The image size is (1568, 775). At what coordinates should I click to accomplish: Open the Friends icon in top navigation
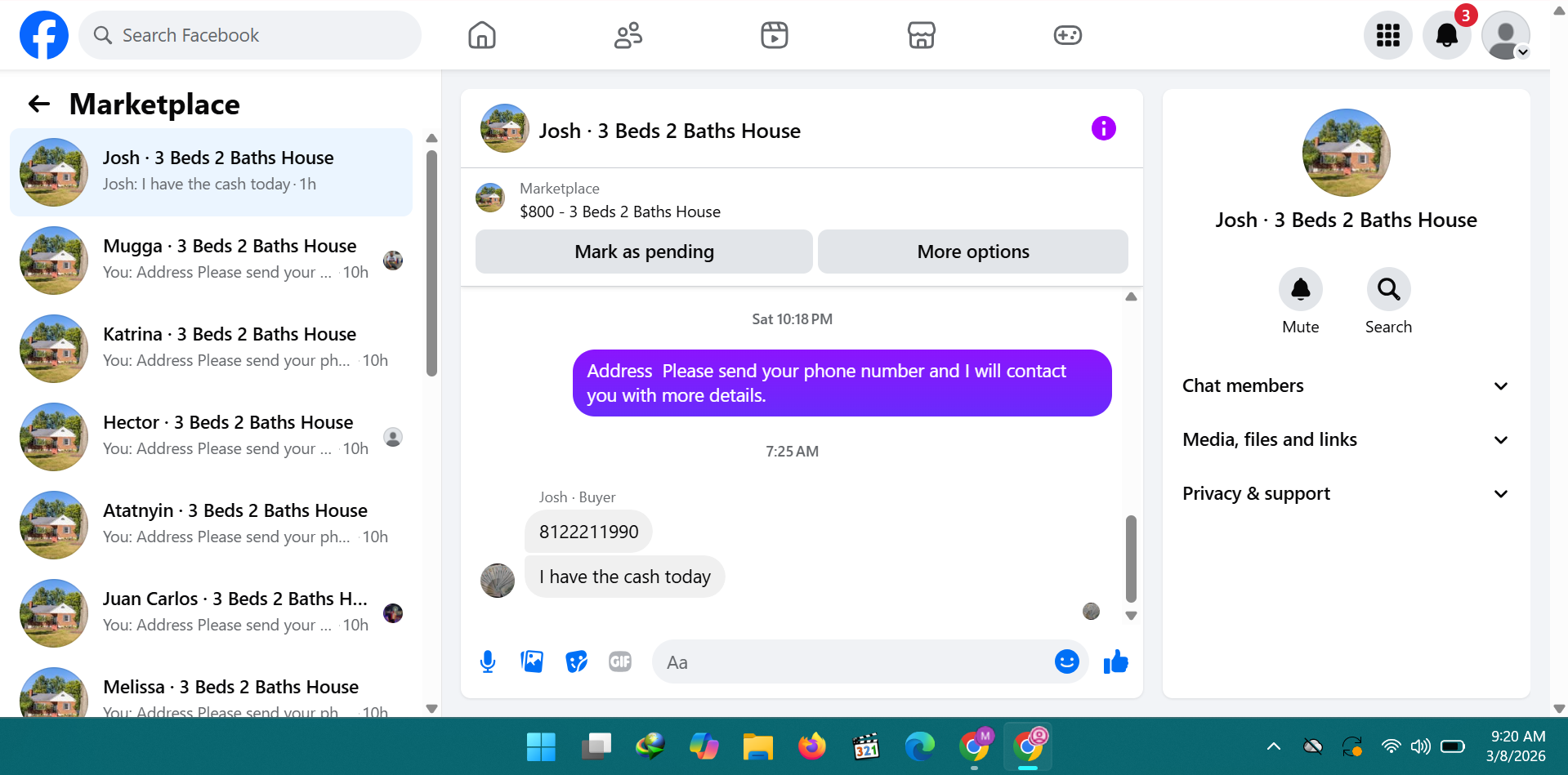pyautogui.click(x=628, y=35)
